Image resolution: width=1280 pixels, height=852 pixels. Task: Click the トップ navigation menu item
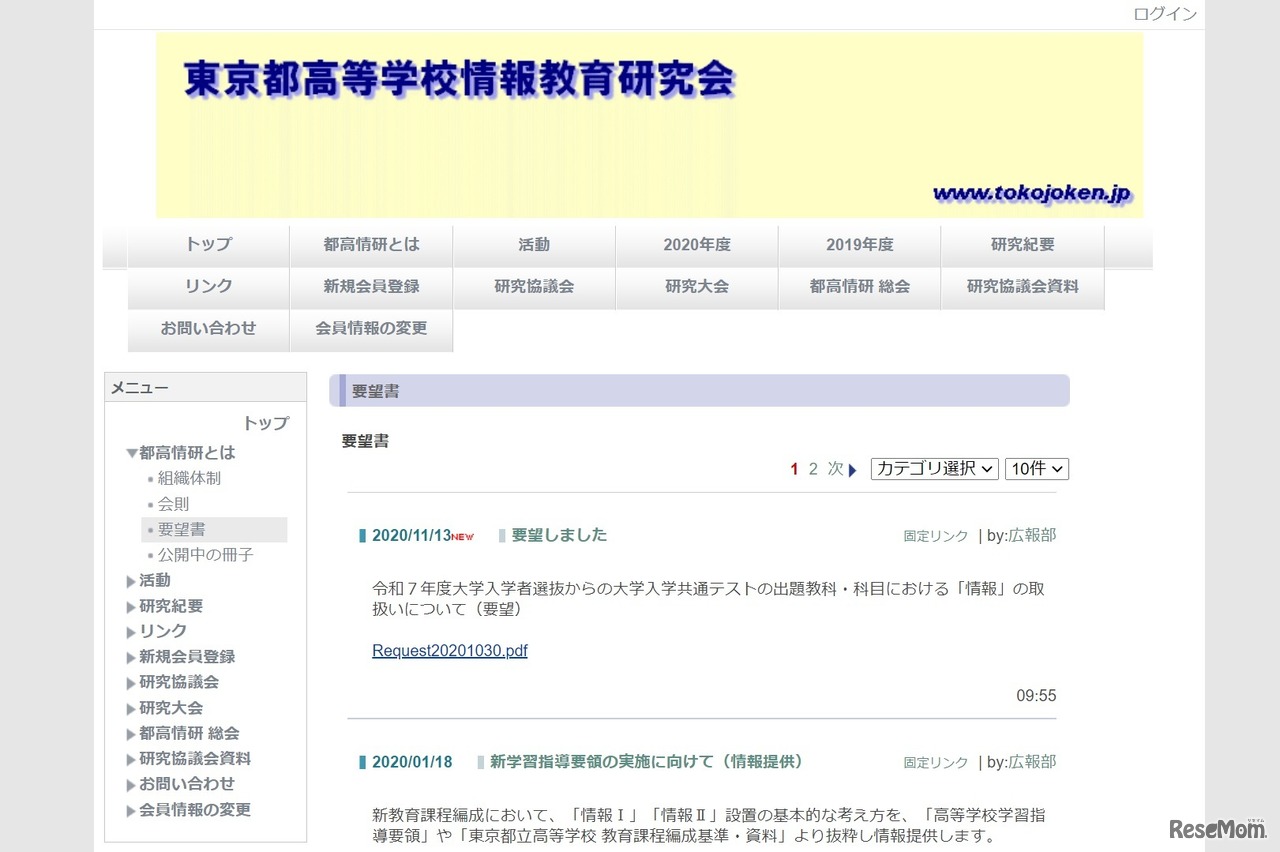207,244
